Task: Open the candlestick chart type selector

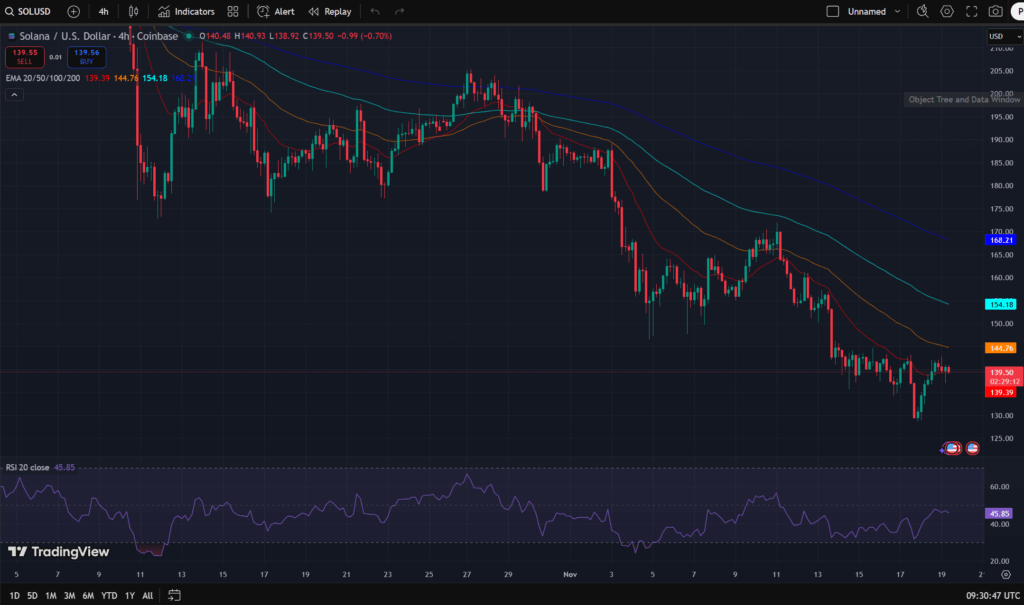Action: coord(133,12)
